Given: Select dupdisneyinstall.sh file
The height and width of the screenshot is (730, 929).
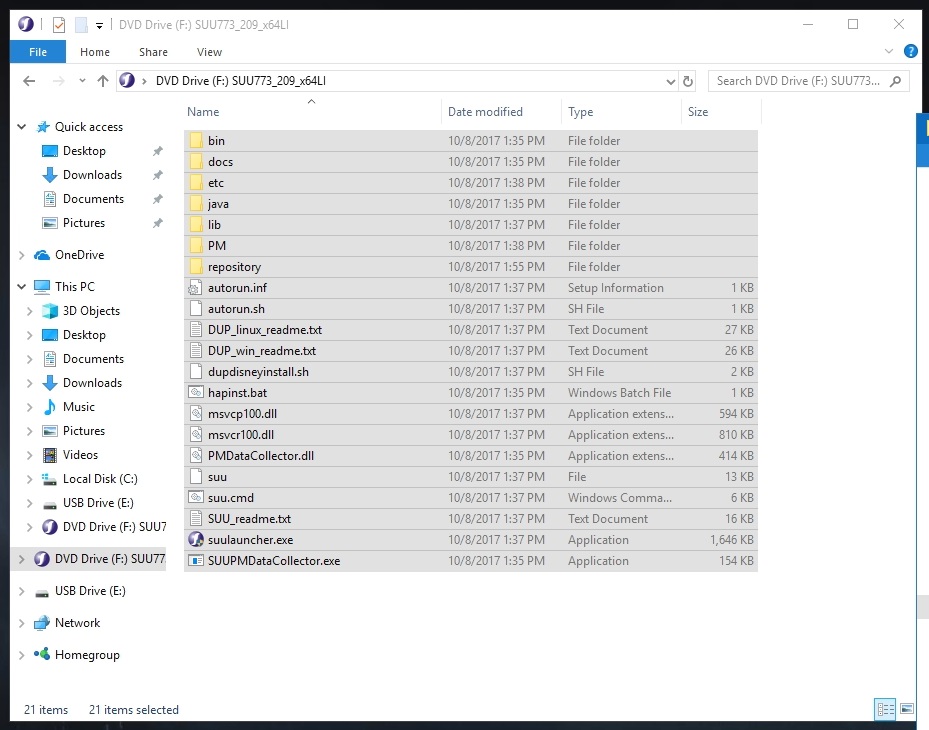Looking at the screenshot, I should point(471,372).
